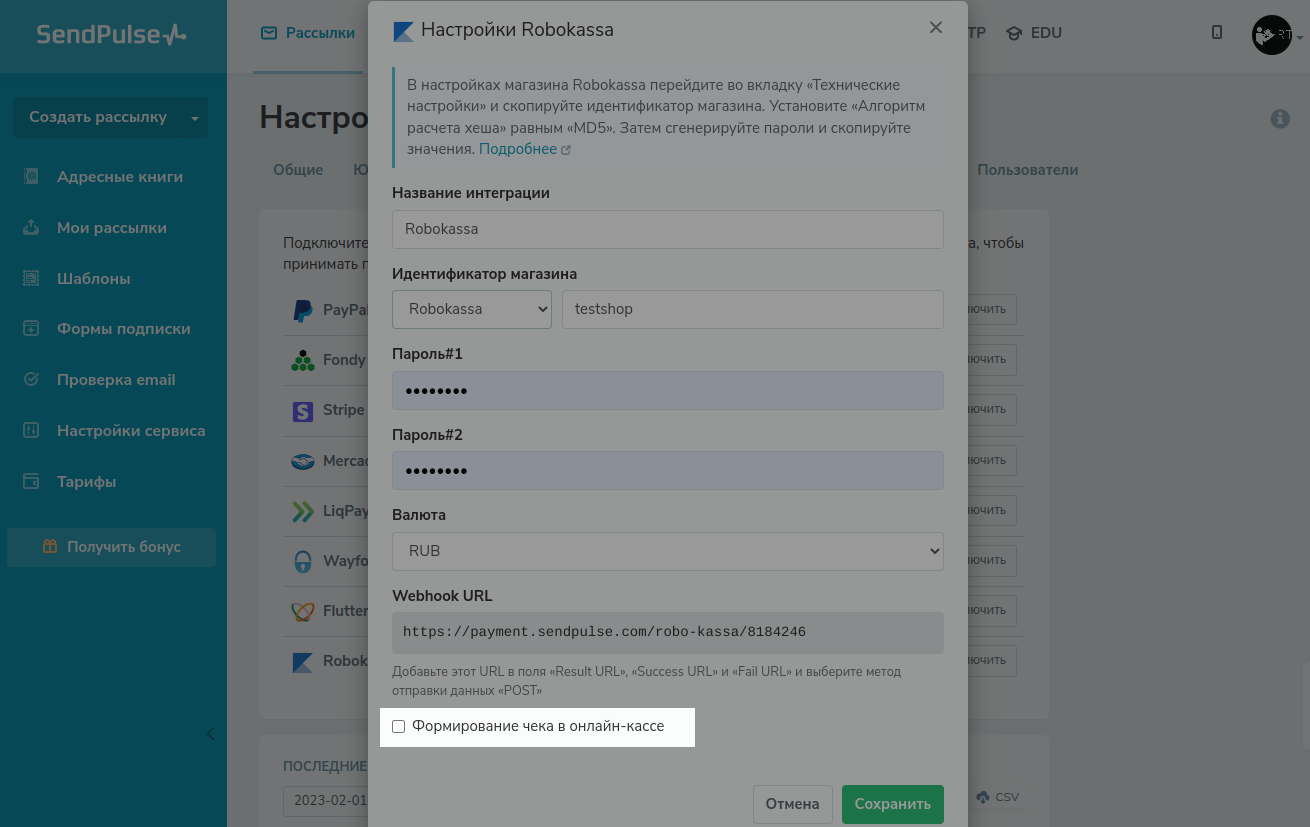Click the Save button in Robokassa settings
The image size is (1310, 827).
(x=892, y=804)
